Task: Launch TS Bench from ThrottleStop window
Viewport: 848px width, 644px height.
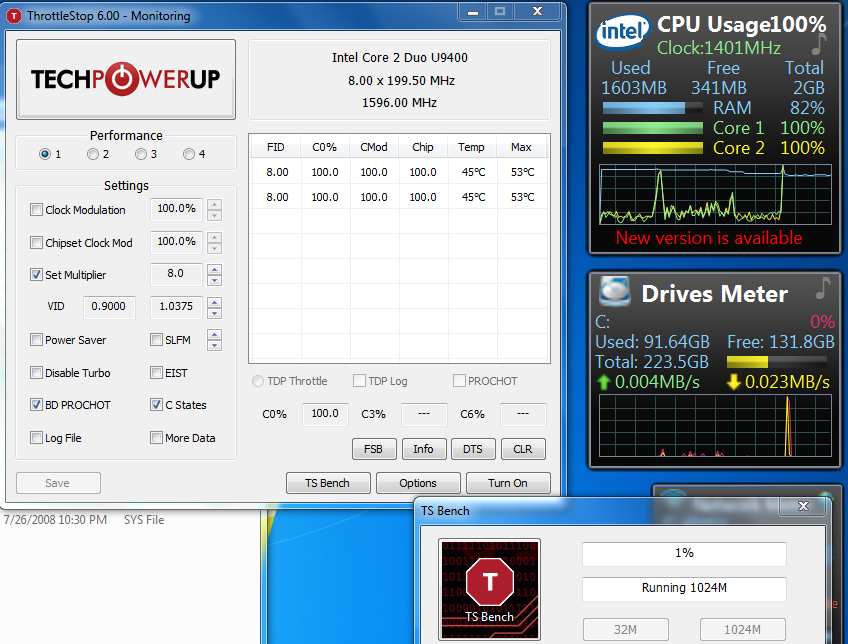Action: click(x=328, y=483)
